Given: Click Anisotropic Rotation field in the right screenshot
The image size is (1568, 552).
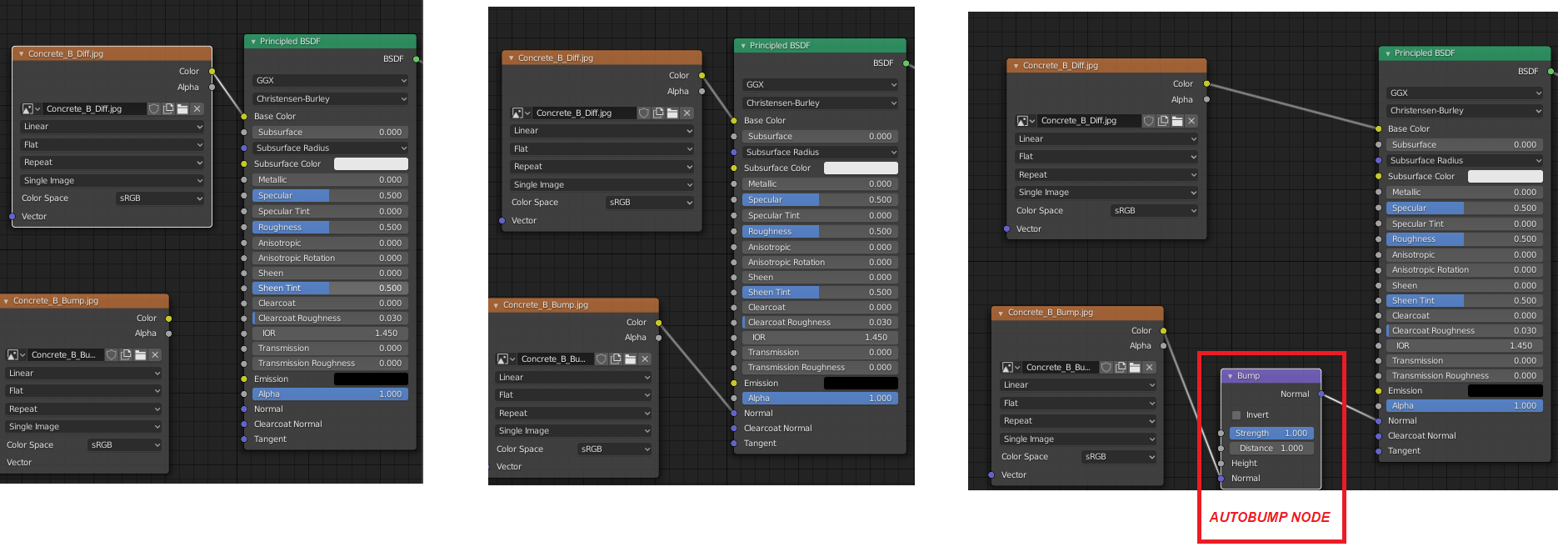Looking at the screenshot, I should 1465,270.
